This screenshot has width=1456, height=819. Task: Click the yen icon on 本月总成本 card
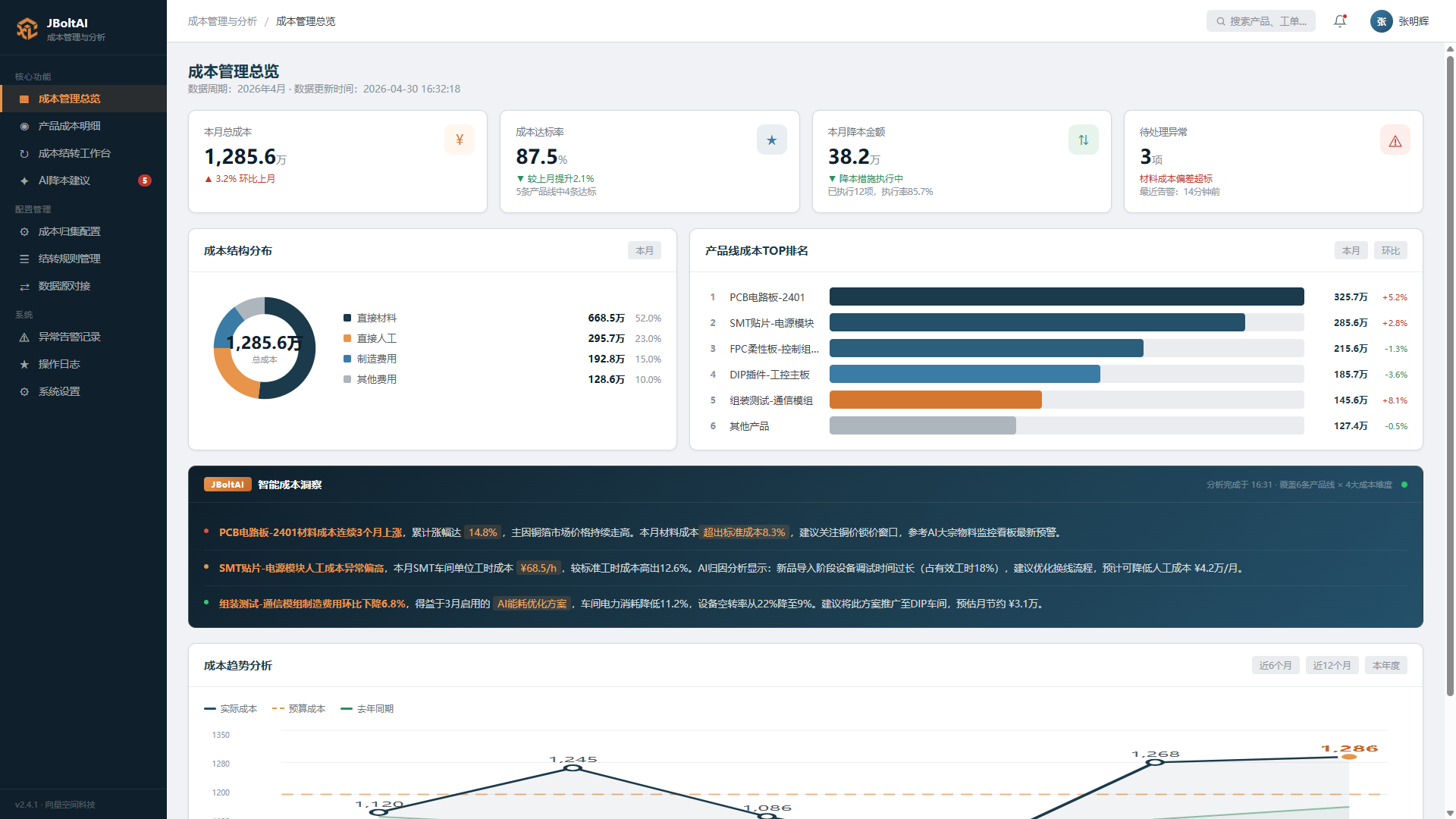pyautogui.click(x=460, y=140)
